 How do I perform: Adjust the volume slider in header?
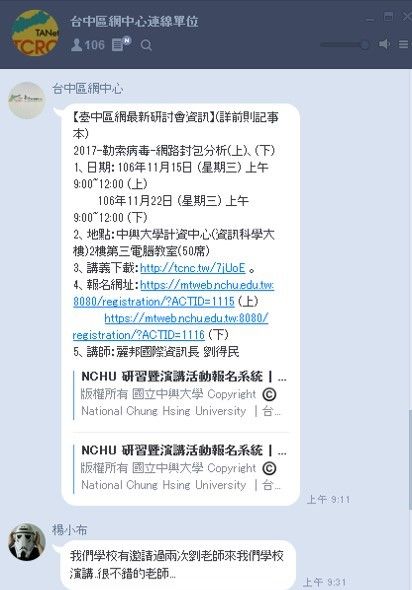(345, 45)
